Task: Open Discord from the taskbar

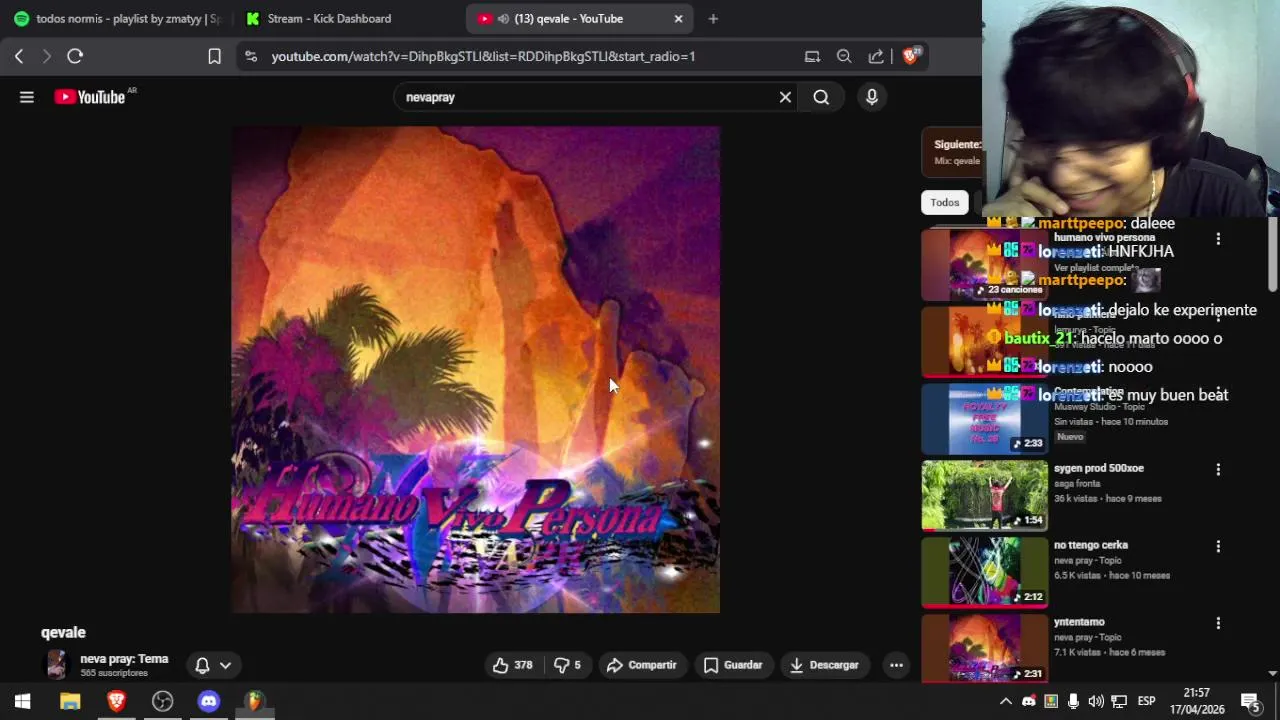Action: tap(208, 701)
